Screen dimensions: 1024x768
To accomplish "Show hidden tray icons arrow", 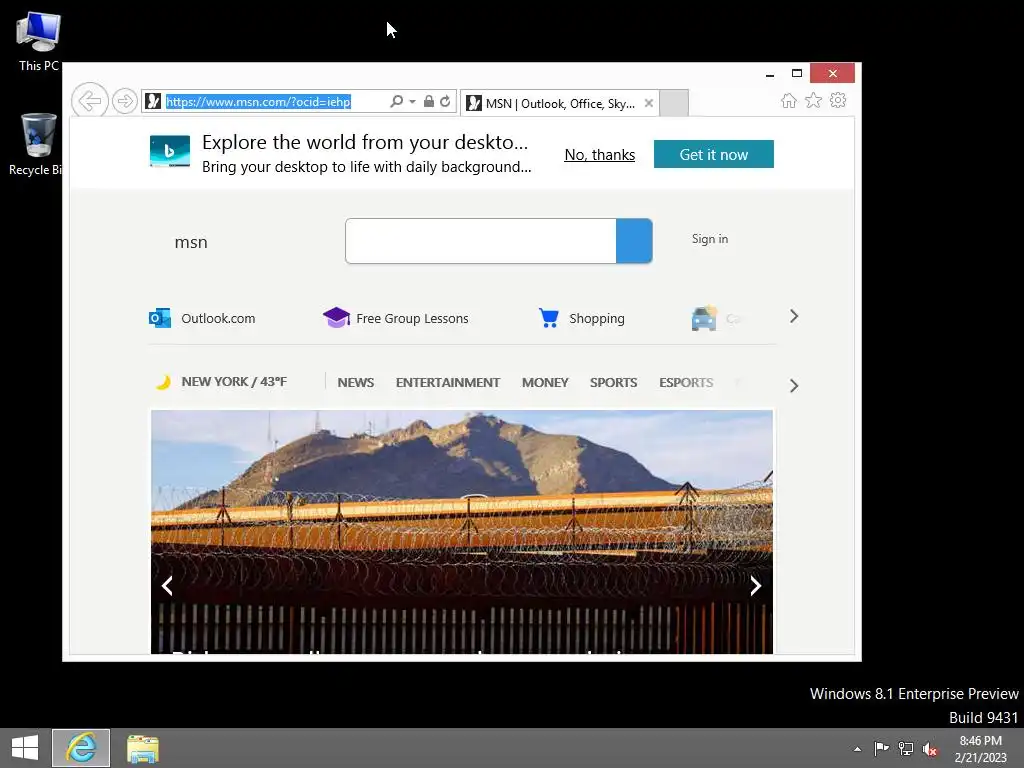I will coord(857,749).
